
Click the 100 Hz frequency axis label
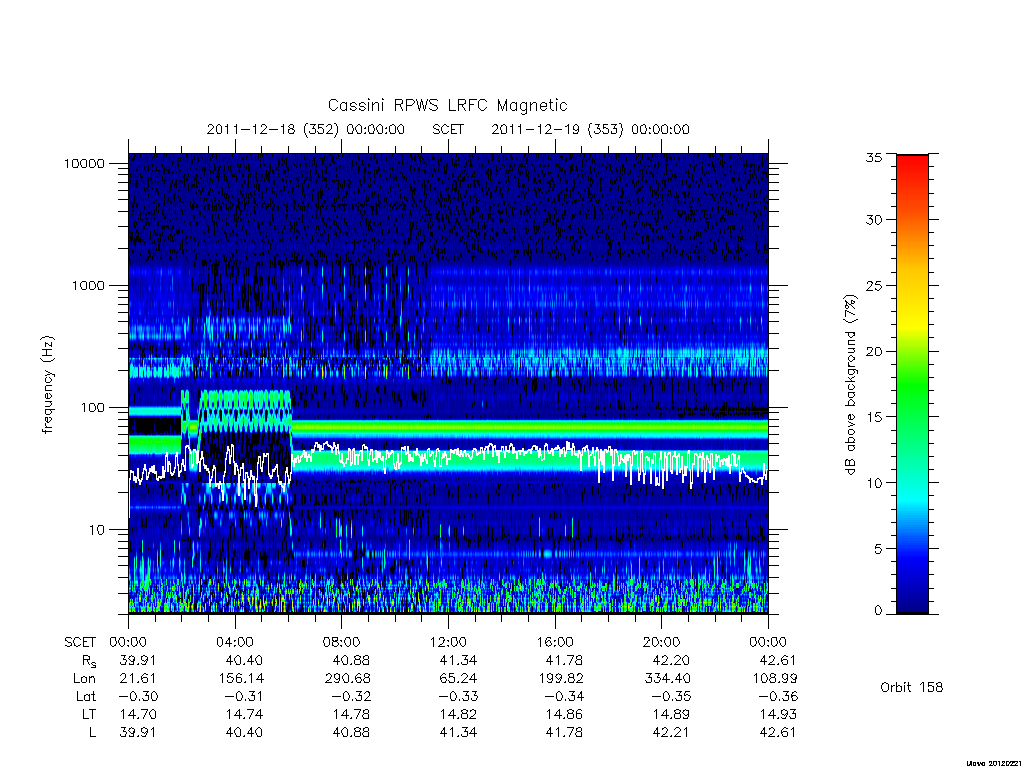click(92, 408)
